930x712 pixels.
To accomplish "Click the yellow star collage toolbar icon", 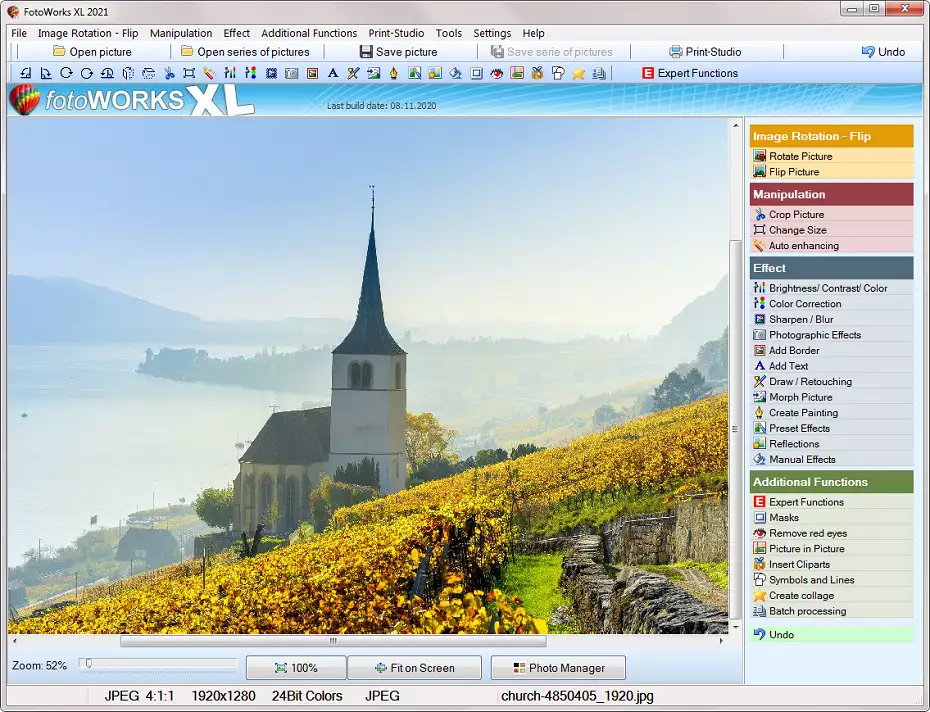I will click(578, 73).
